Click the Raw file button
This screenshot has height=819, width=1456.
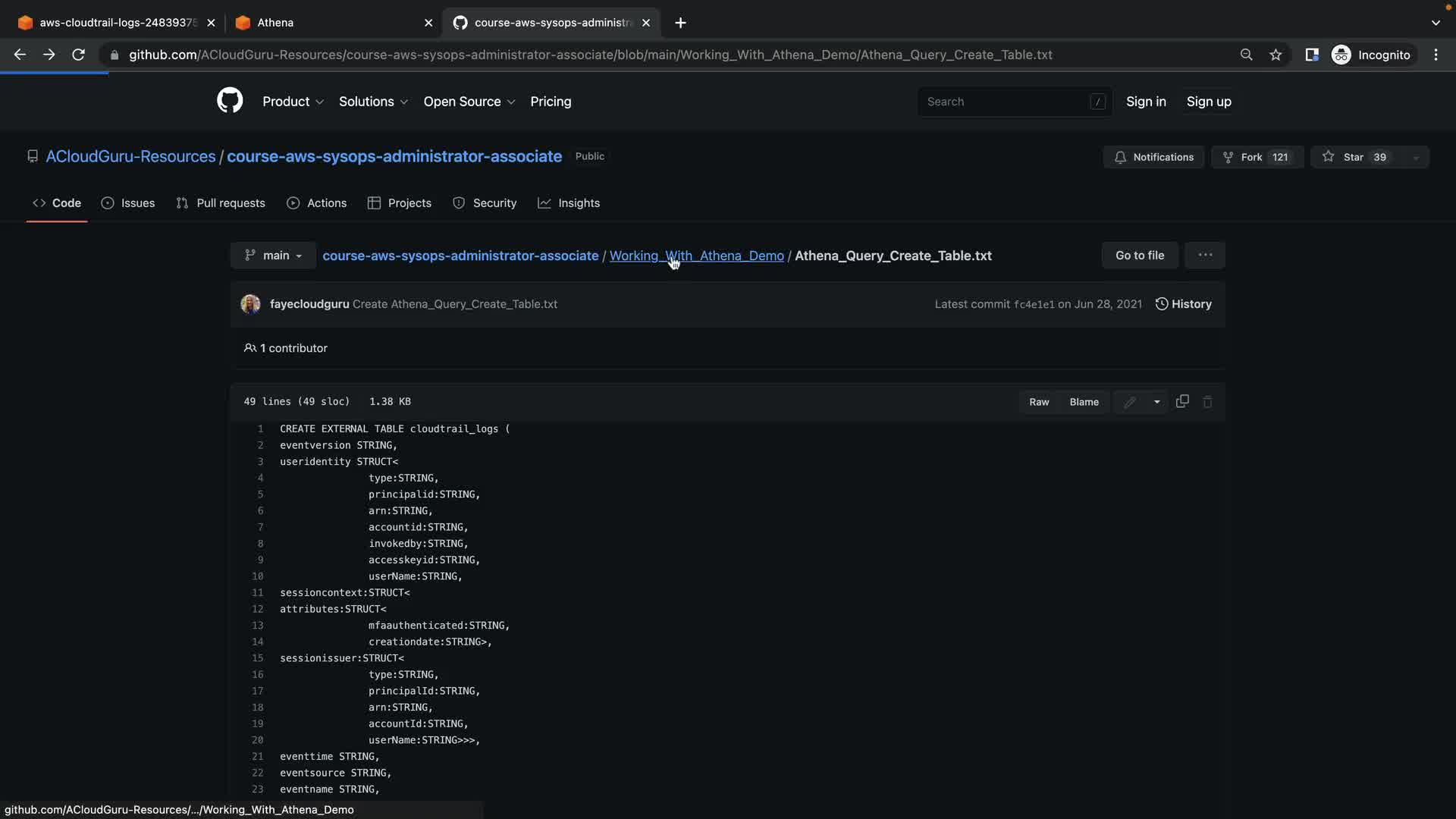coord(1039,402)
